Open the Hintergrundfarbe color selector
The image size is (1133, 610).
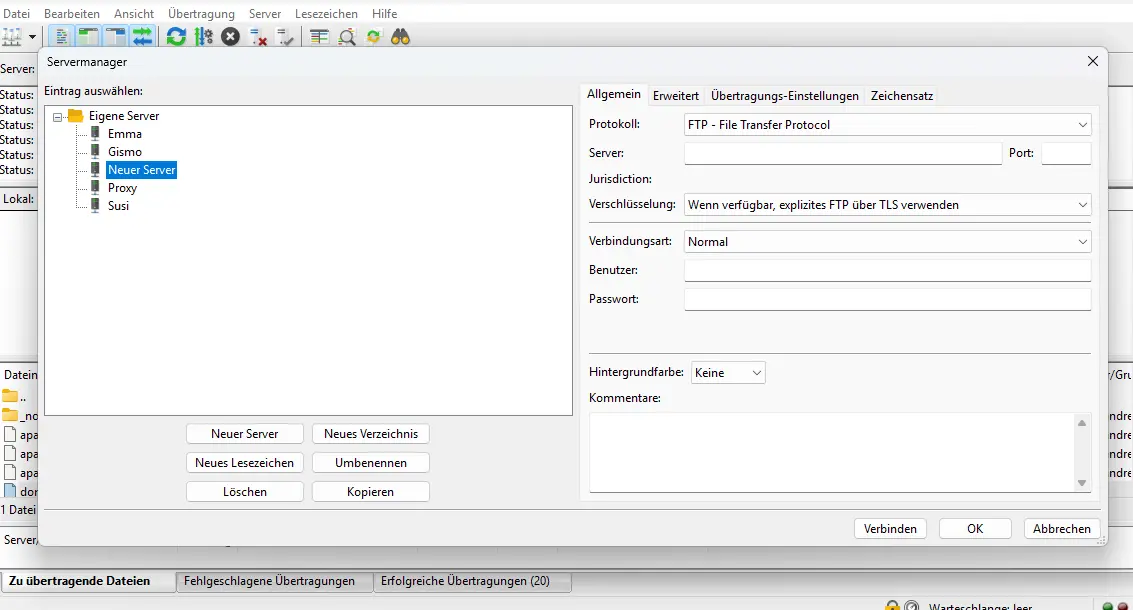tap(728, 371)
